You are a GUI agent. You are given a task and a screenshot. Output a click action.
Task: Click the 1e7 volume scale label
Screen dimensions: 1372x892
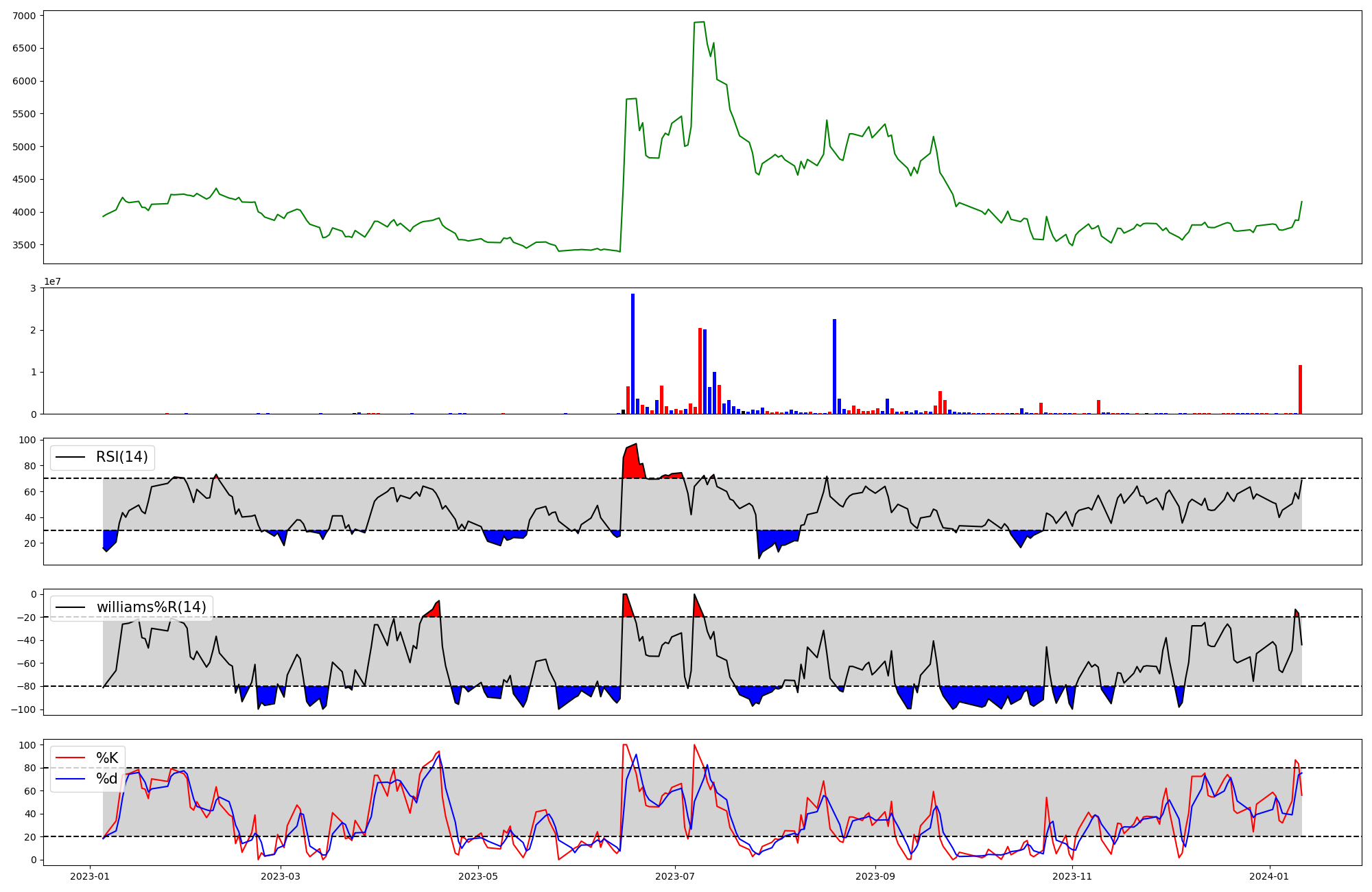53,282
